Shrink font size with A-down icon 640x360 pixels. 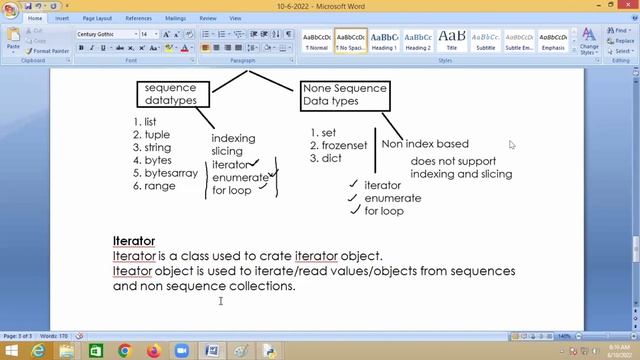point(177,34)
